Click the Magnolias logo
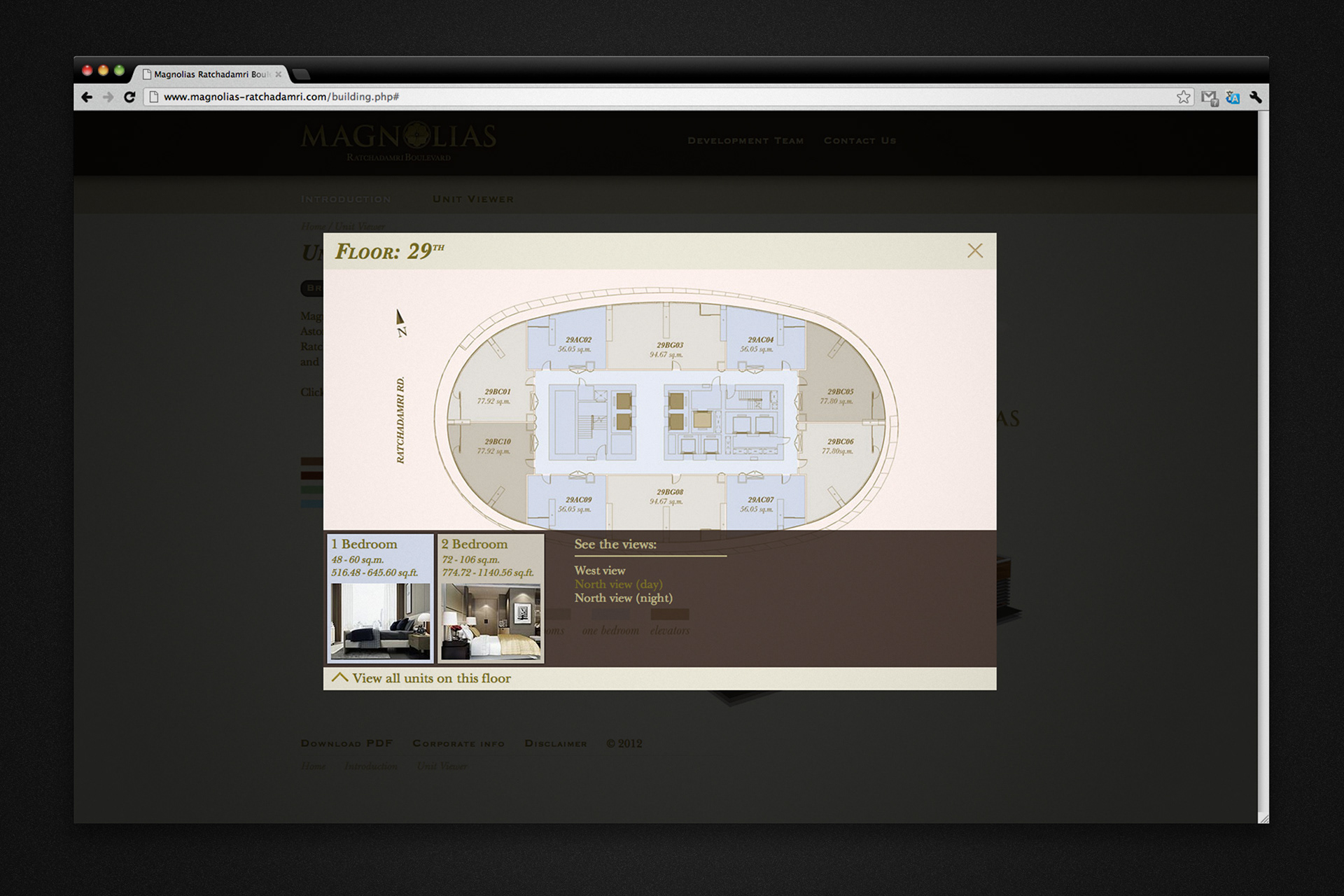 point(398,141)
